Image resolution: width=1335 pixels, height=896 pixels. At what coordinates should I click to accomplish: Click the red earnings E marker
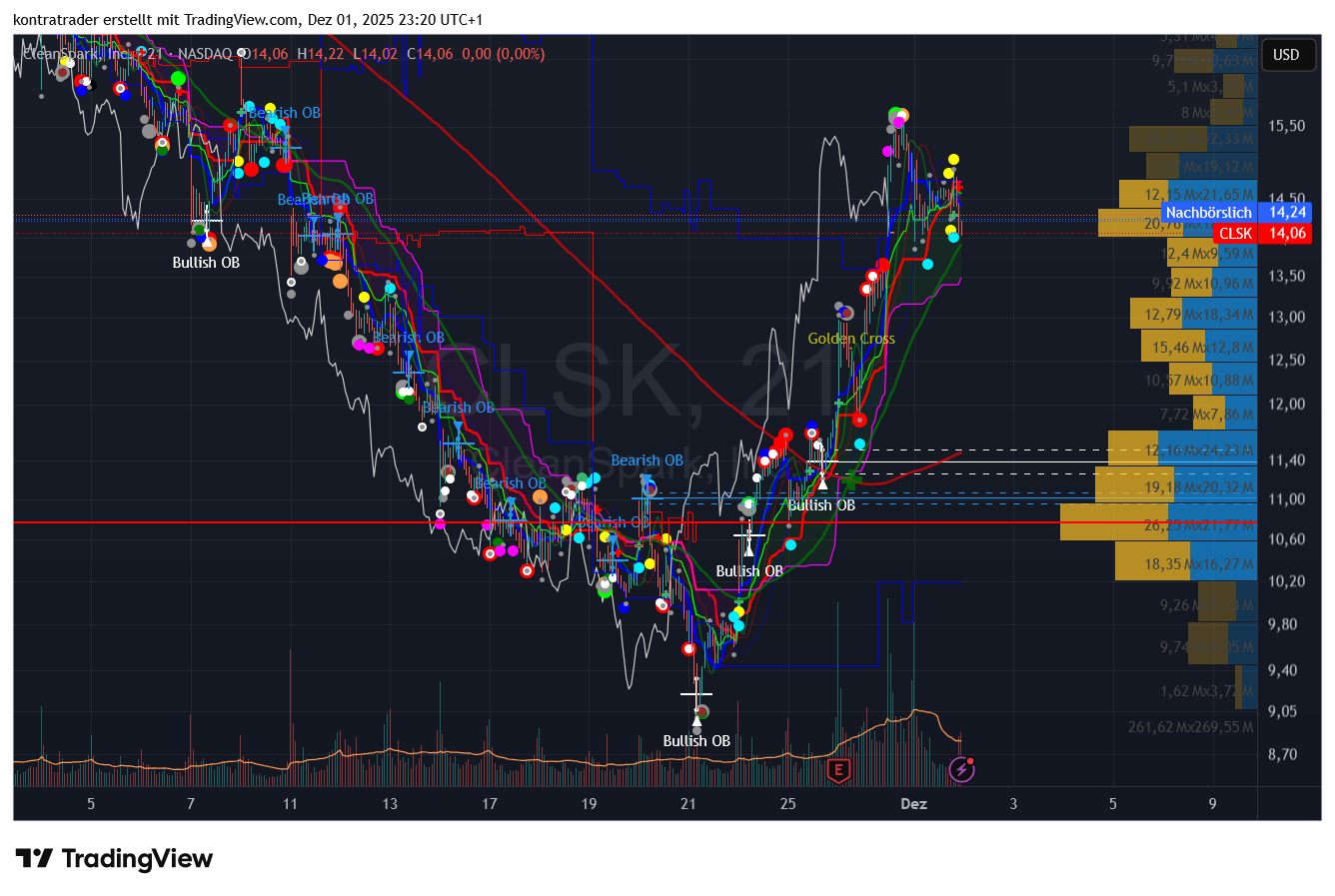[x=838, y=770]
